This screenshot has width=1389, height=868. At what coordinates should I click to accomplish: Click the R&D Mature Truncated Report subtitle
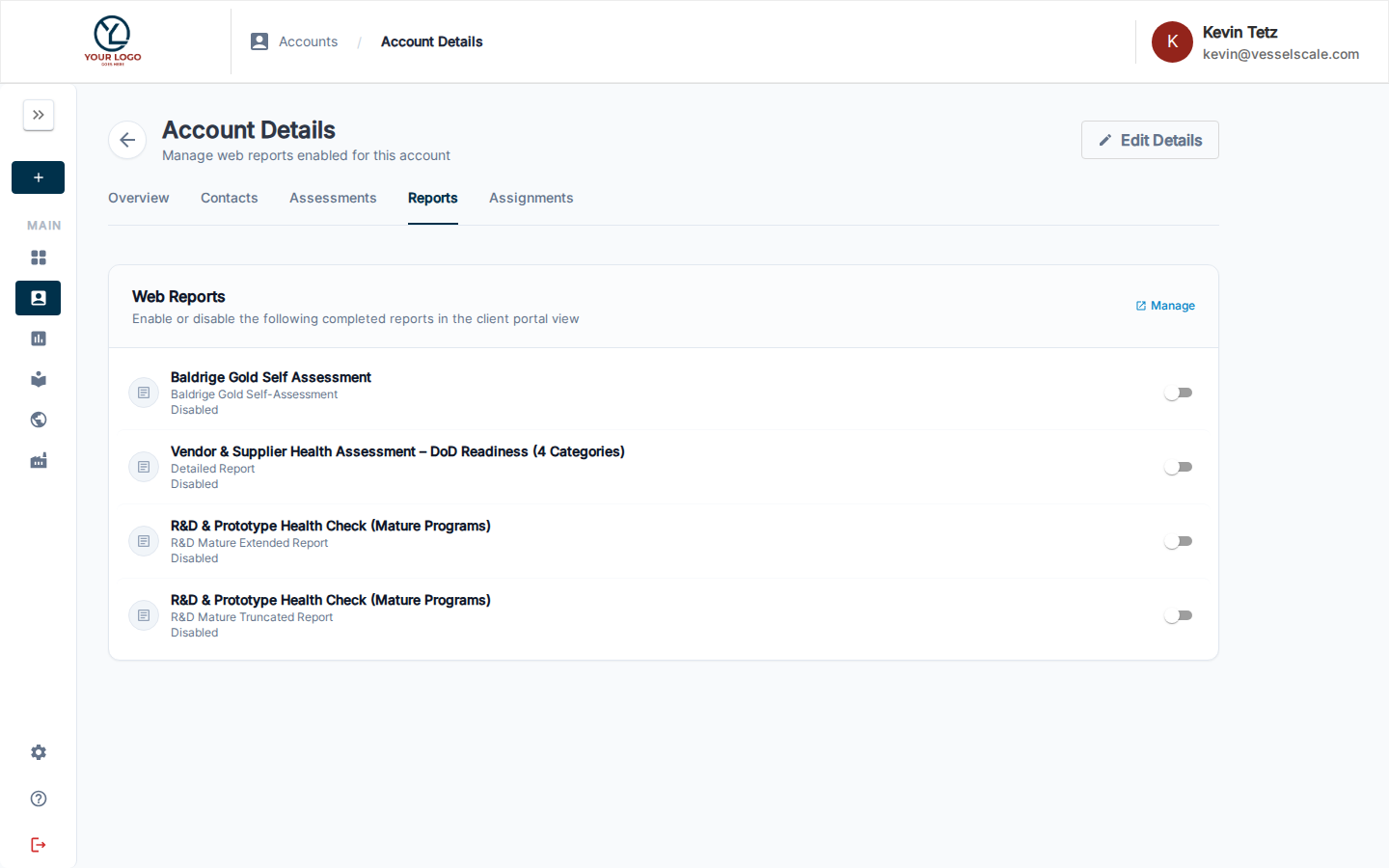pyautogui.click(x=252, y=617)
